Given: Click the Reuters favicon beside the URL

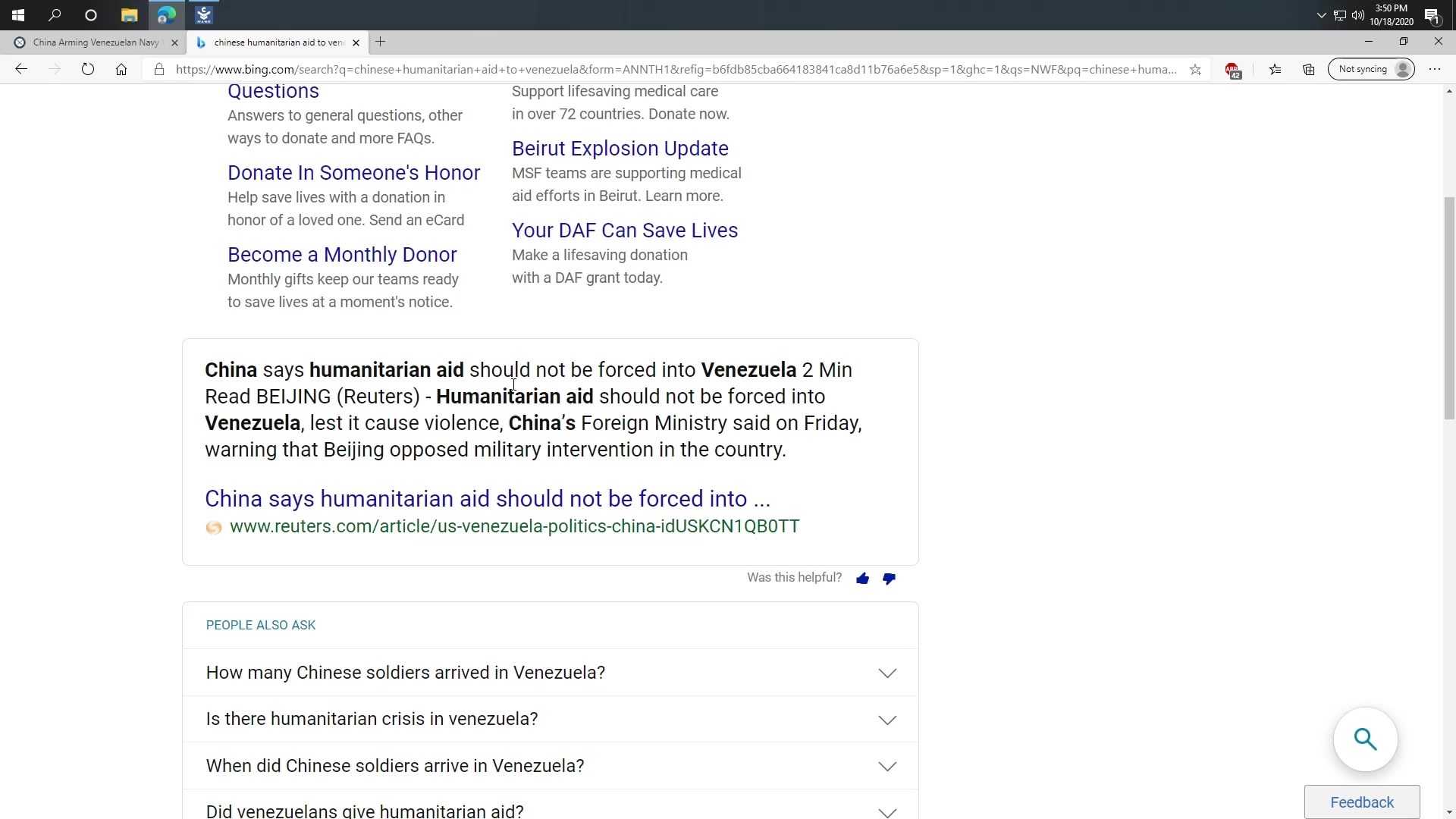Looking at the screenshot, I should [214, 528].
